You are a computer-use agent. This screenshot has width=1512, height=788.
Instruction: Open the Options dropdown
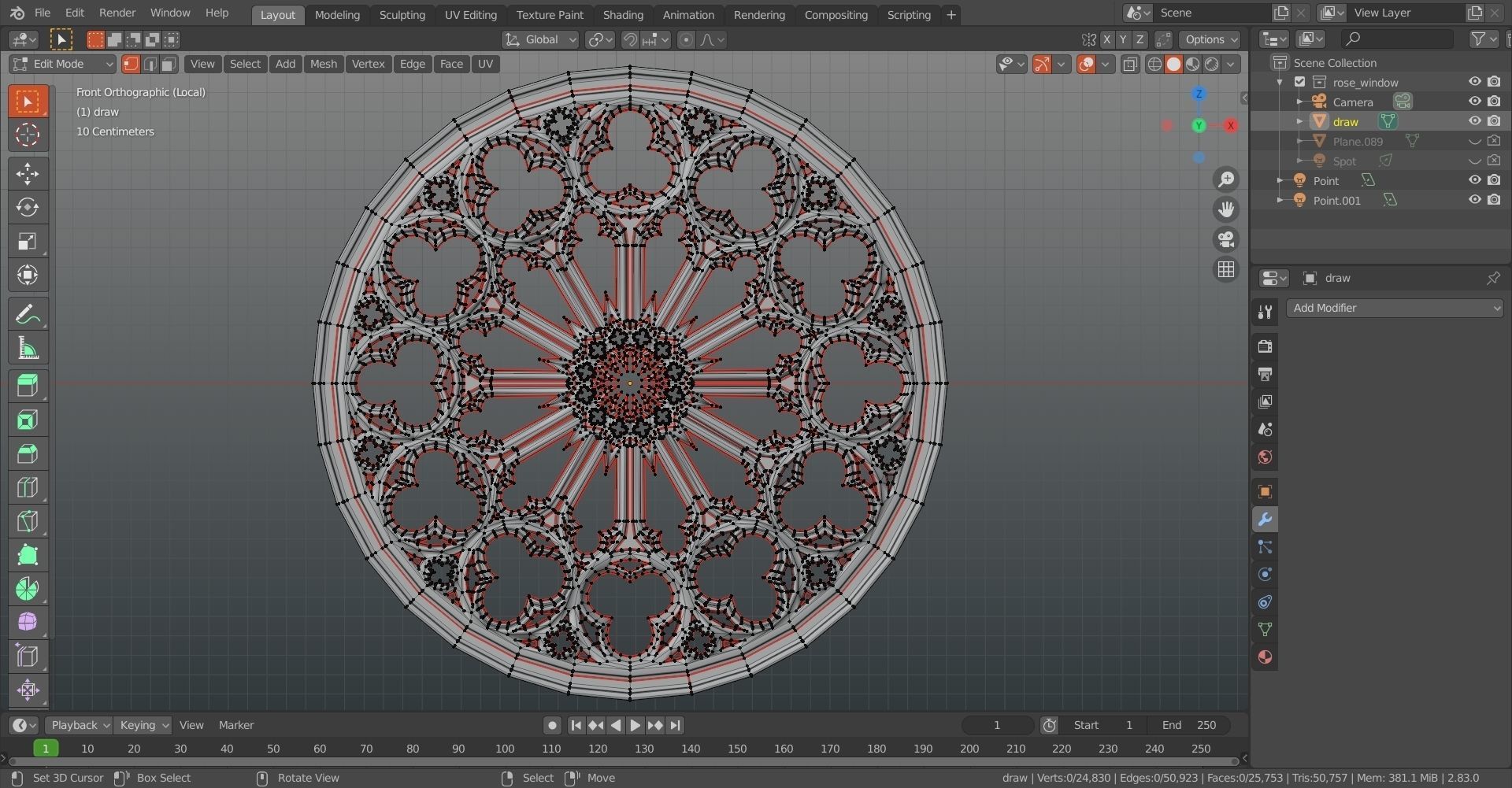pyautogui.click(x=1210, y=39)
